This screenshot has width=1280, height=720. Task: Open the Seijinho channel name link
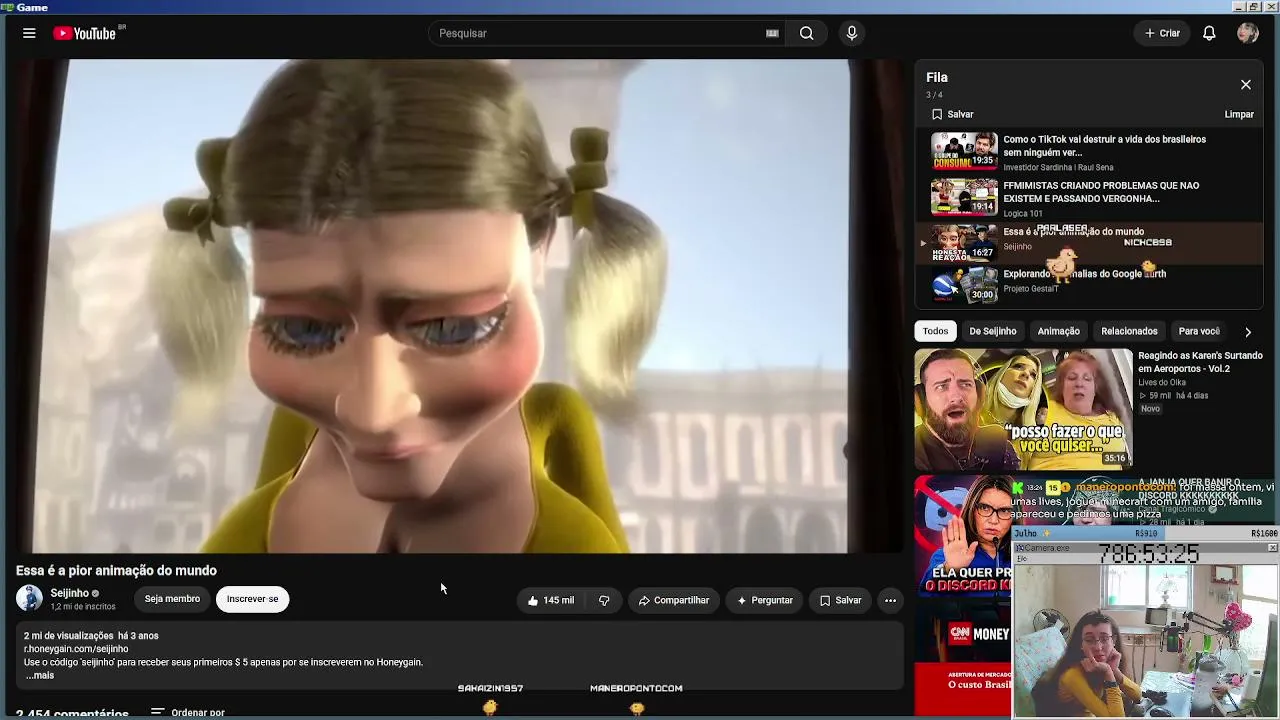pyautogui.click(x=70, y=593)
